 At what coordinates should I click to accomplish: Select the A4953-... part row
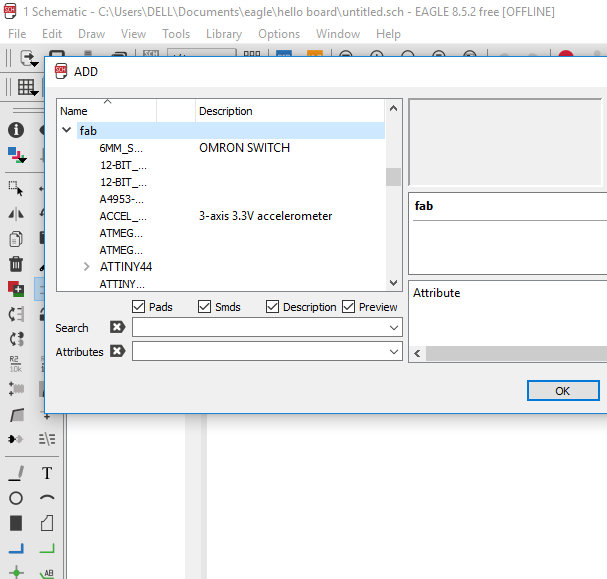tap(221, 199)
